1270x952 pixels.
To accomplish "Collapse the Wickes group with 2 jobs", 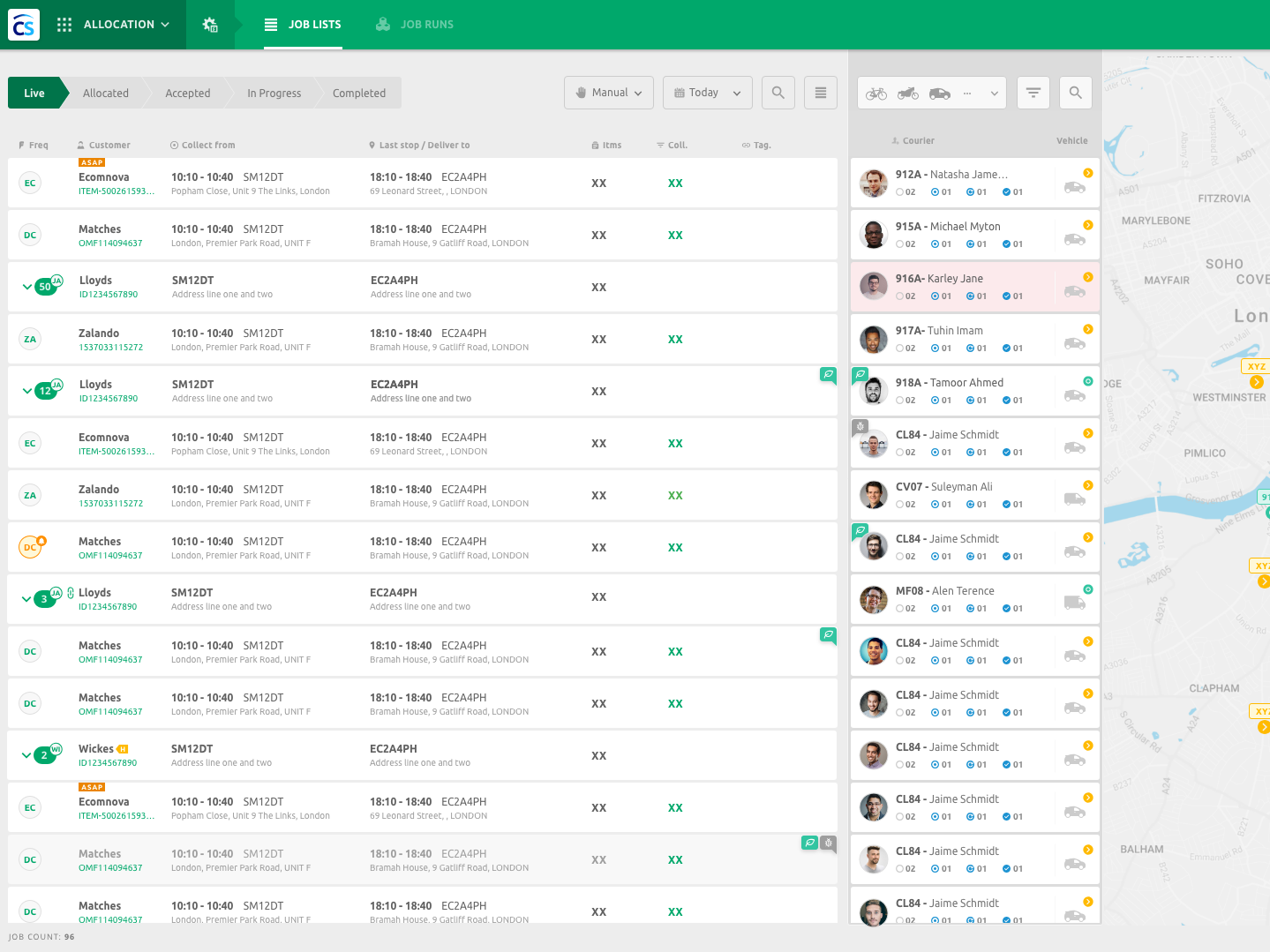I will tap(26, 754).
